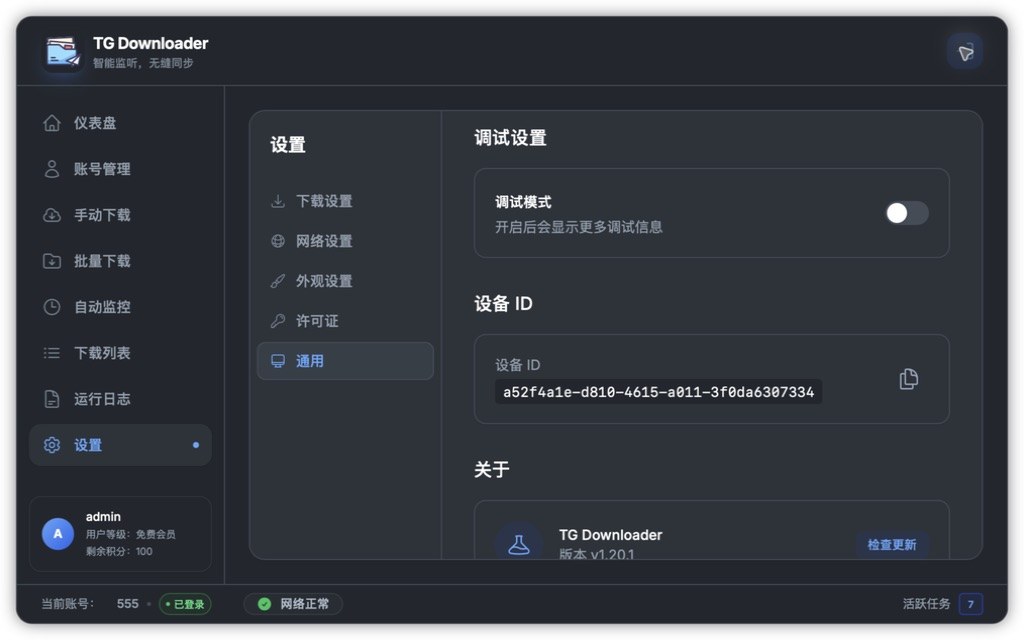Click the download arrow icon beside 下载设置

pyautogui.click(x=278, y=201)
